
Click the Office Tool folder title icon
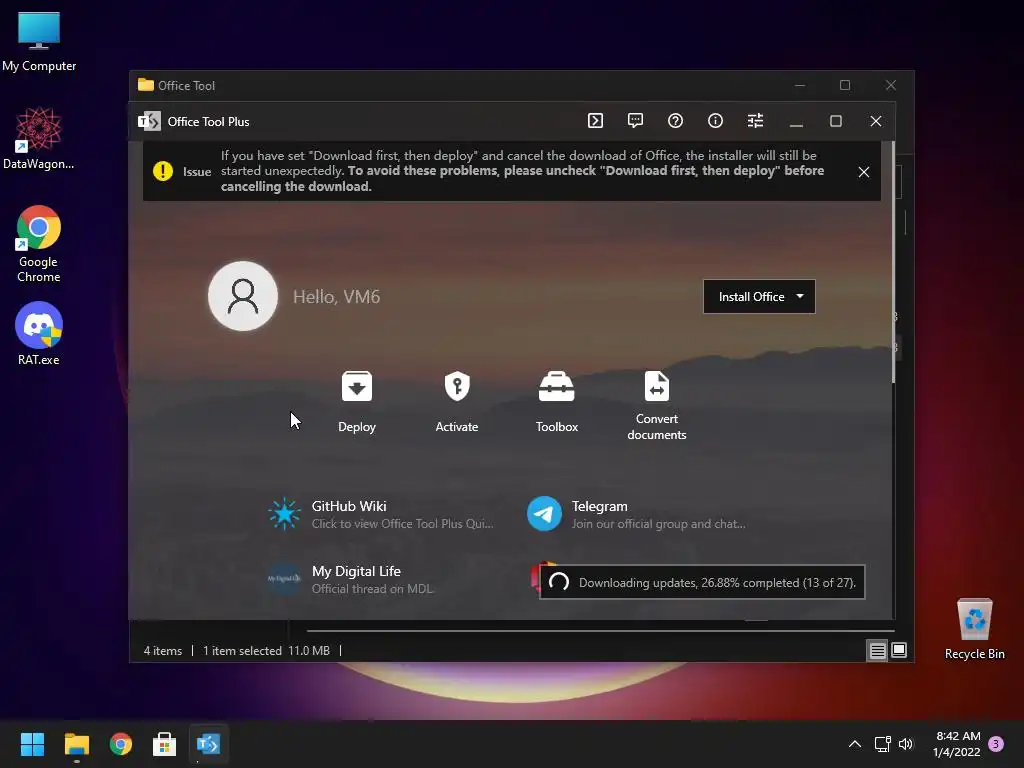(x=146, y=85)
